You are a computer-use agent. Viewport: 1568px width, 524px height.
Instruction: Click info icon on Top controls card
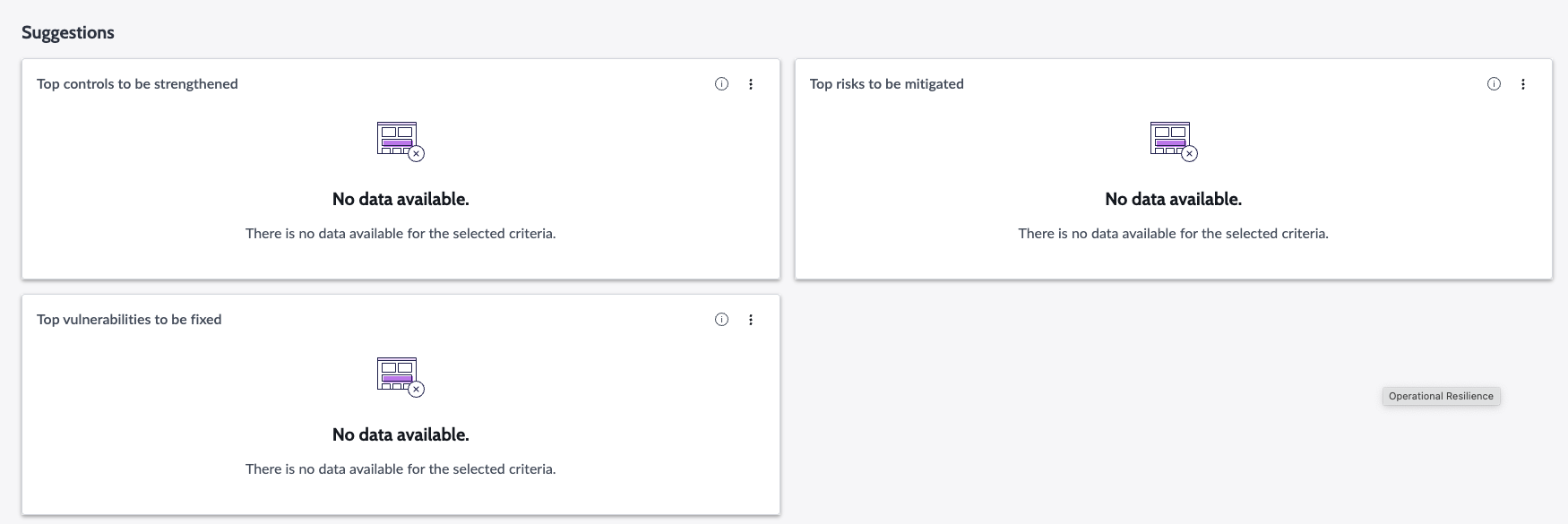point(721,84)
